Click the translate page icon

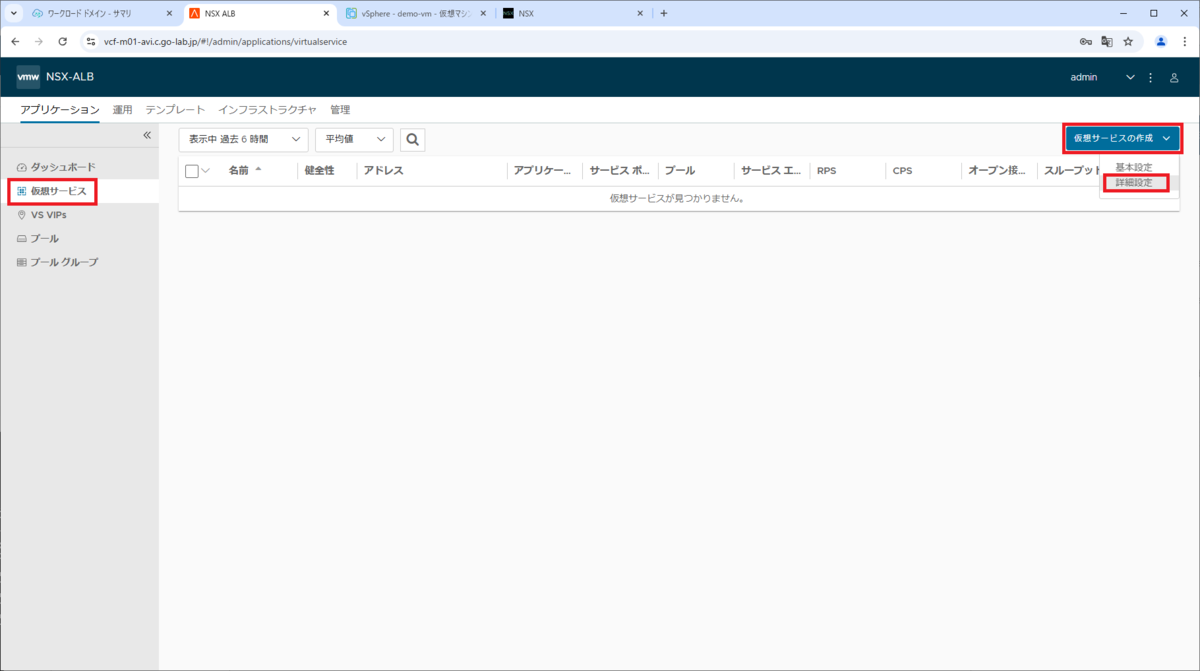(1107, 41)
